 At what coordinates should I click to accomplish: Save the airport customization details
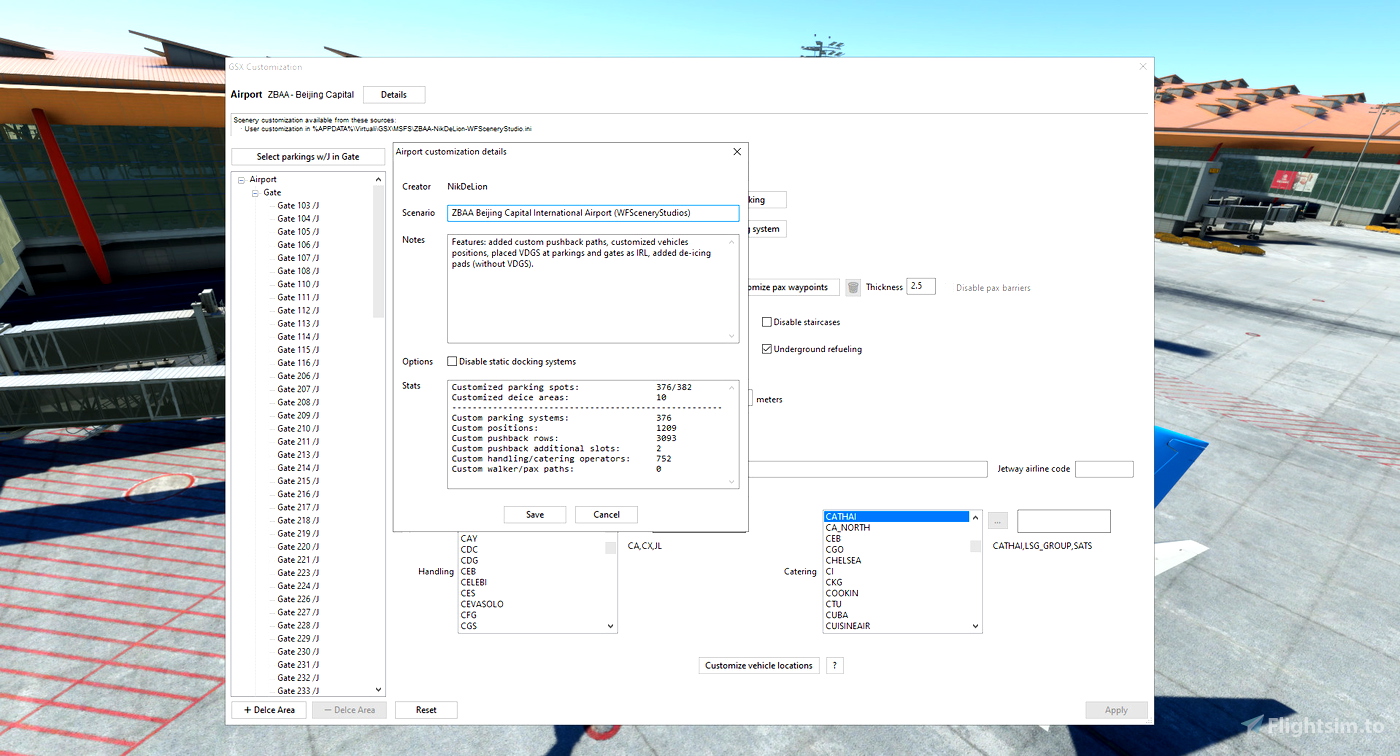pyautogui.click(x=534, y=514)
